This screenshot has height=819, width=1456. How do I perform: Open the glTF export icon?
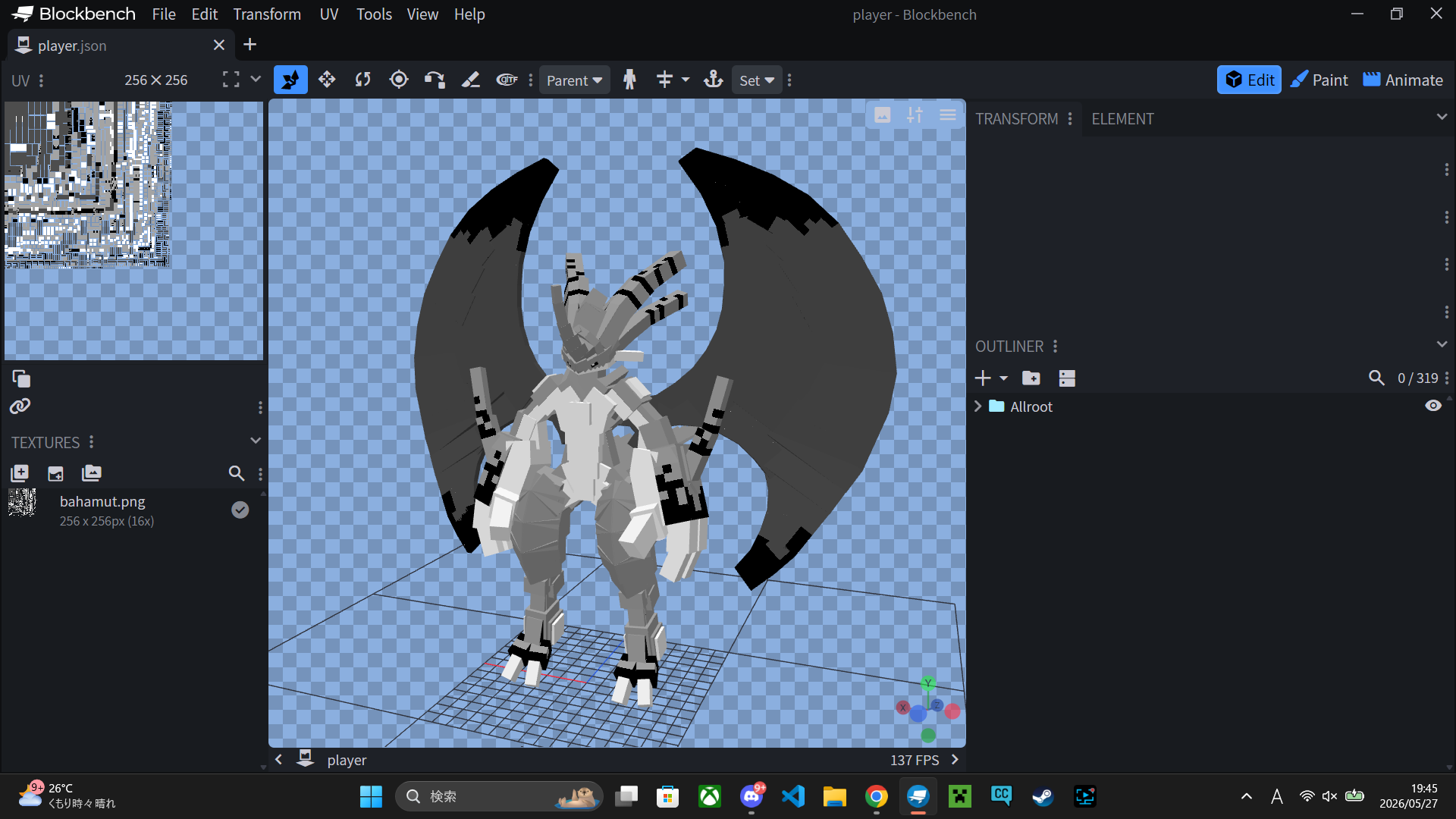[507, 80]
